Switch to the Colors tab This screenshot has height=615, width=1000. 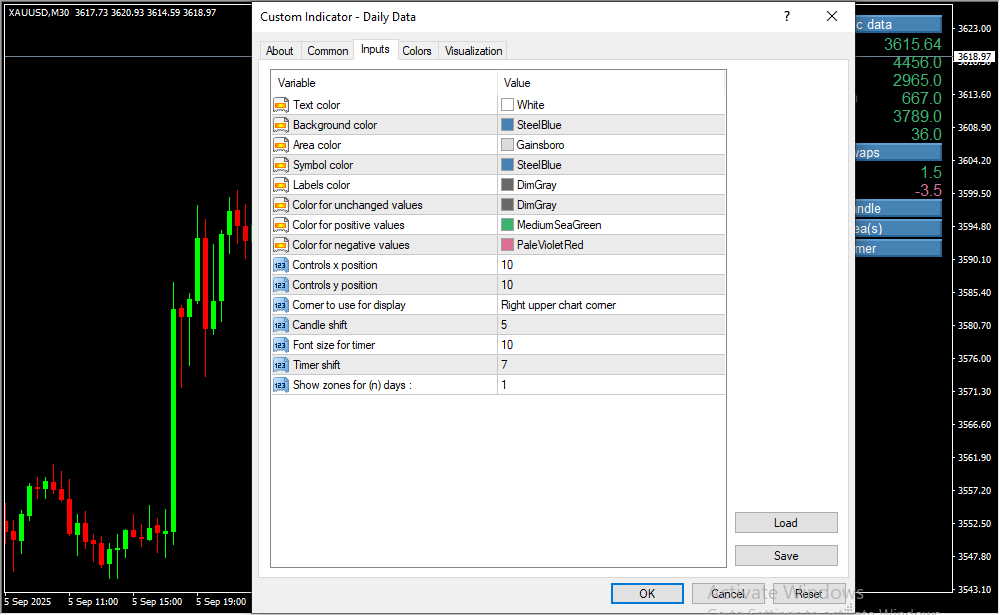pos(417,51)
